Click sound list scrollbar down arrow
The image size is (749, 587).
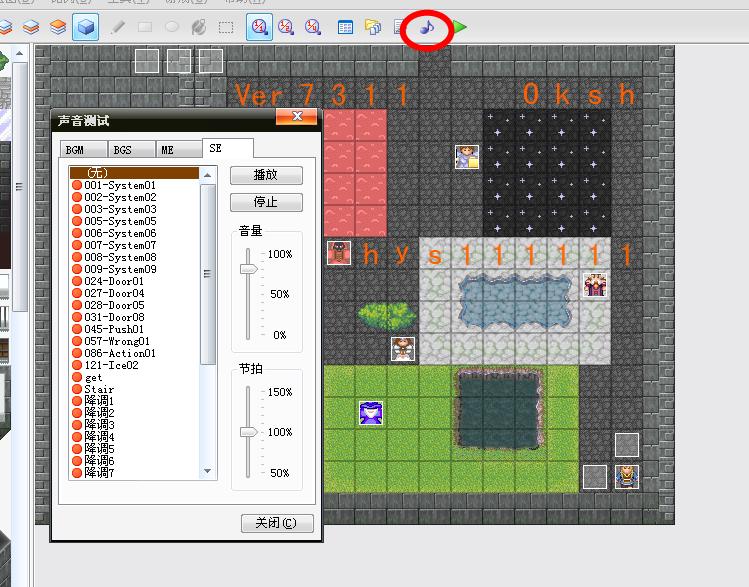pyautogui.click(x=207, y=471)
